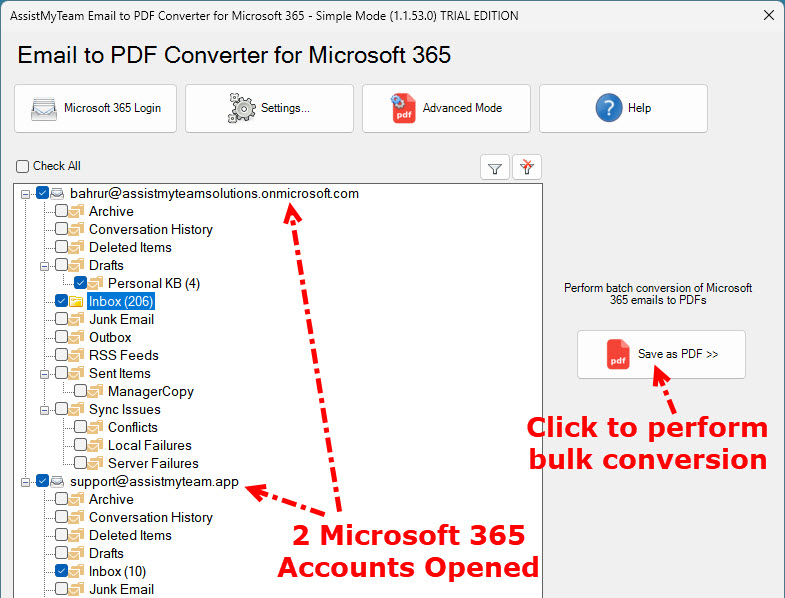The image size is (785, 598).
Task: Click the filter funnel icon
Action: point(495,168)
